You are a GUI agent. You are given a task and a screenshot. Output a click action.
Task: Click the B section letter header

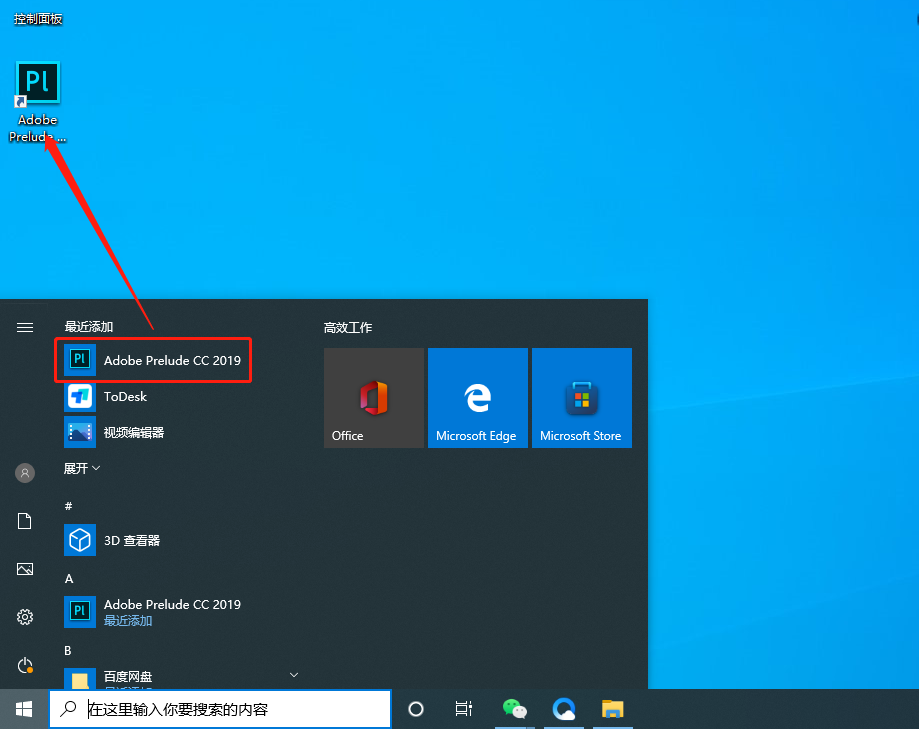coord(68,650)
